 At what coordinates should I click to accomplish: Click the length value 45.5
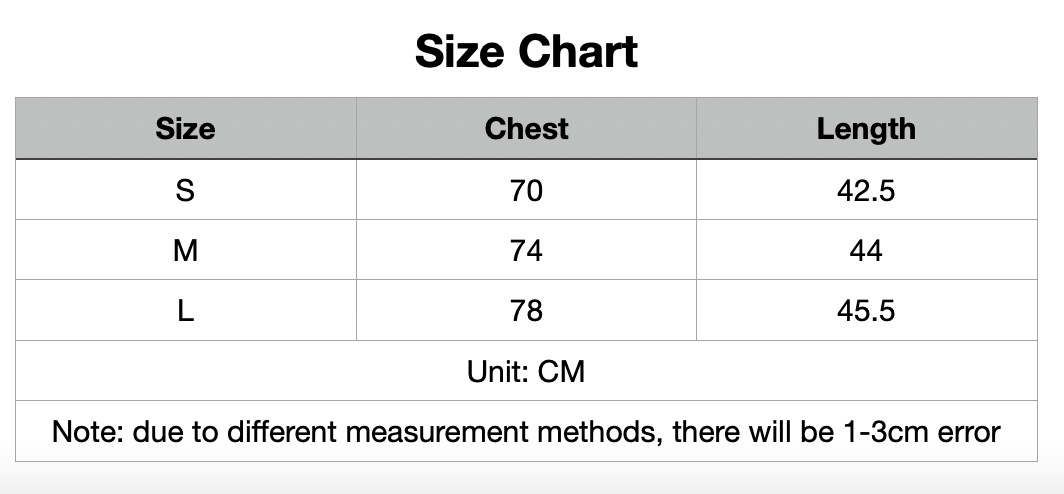(866, 311)
